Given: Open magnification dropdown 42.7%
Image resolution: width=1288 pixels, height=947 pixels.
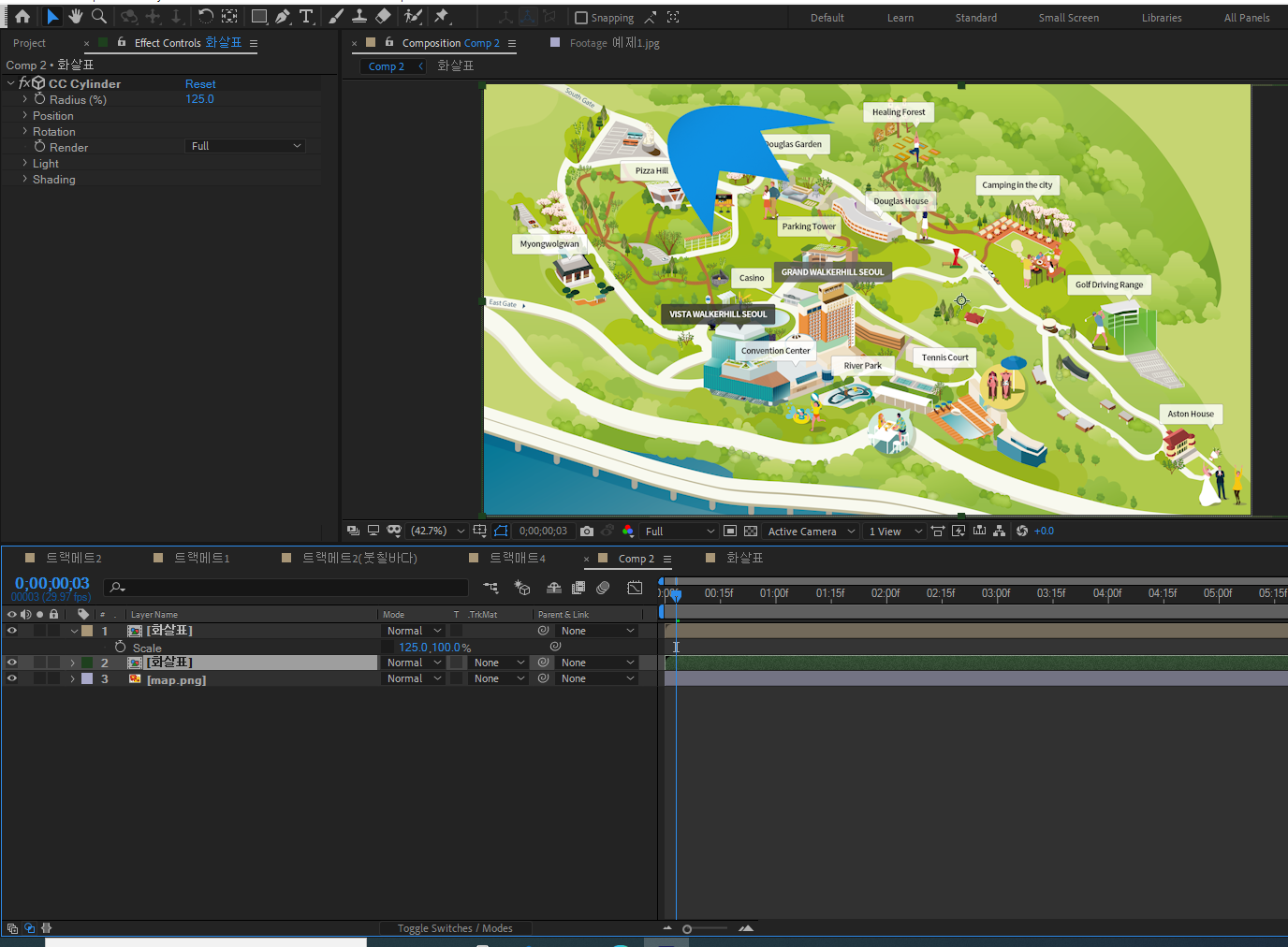Looking at the screenshot, I should click(437, 531).
